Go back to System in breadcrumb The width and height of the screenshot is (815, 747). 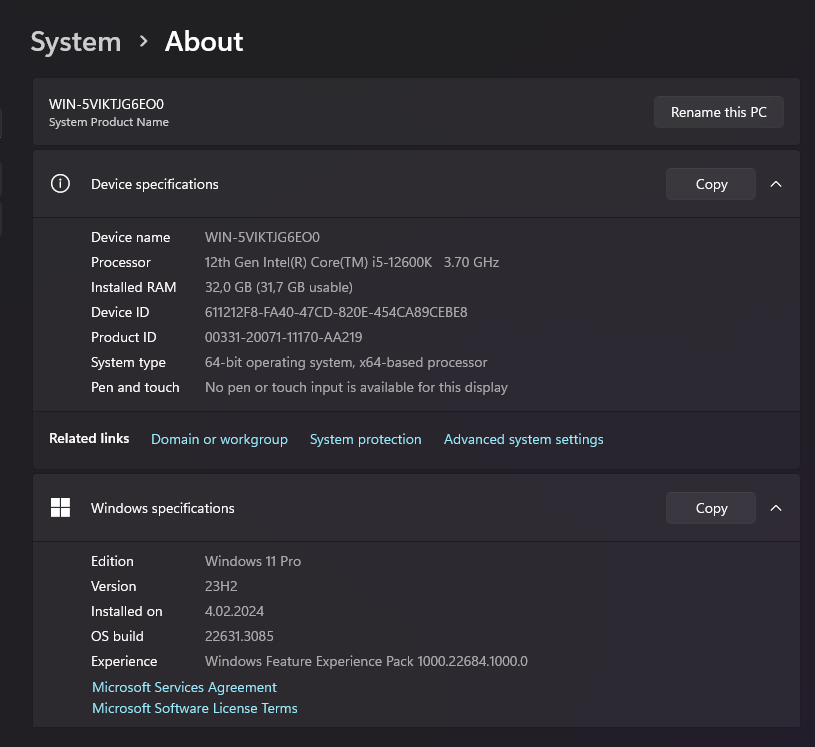[76, 42]
